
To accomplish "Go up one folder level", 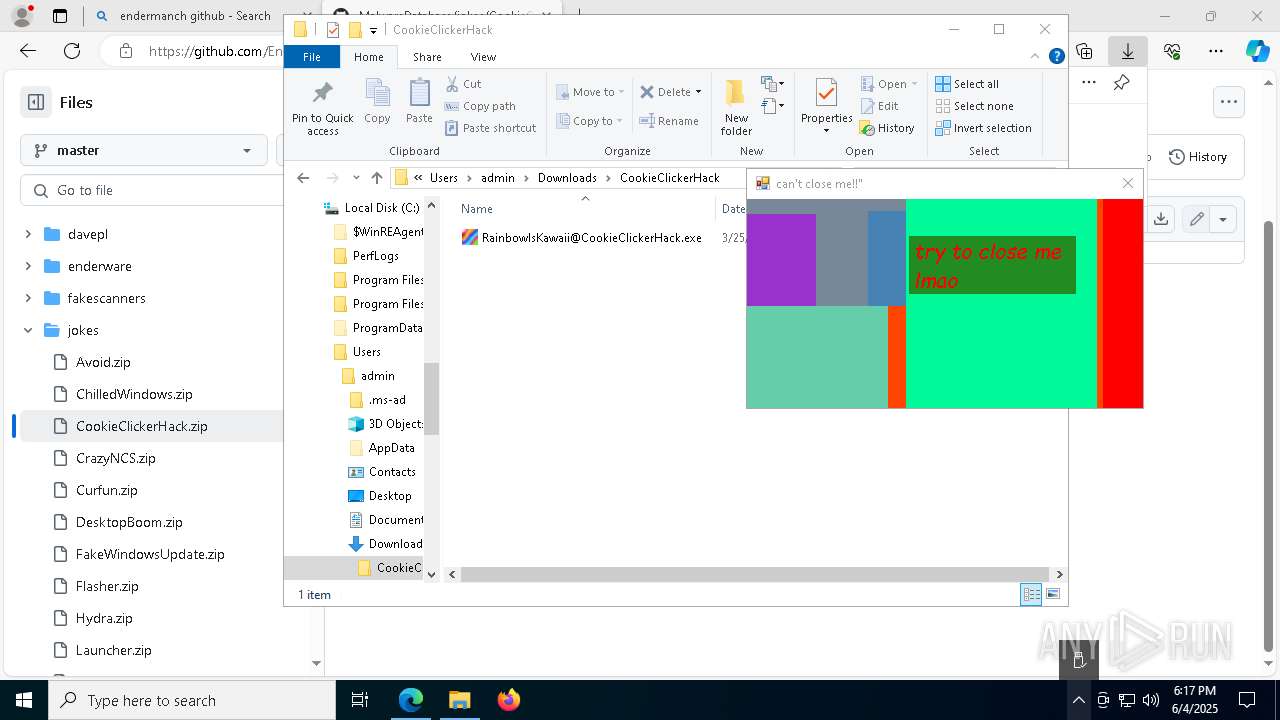I will click(x=376, y=178).
